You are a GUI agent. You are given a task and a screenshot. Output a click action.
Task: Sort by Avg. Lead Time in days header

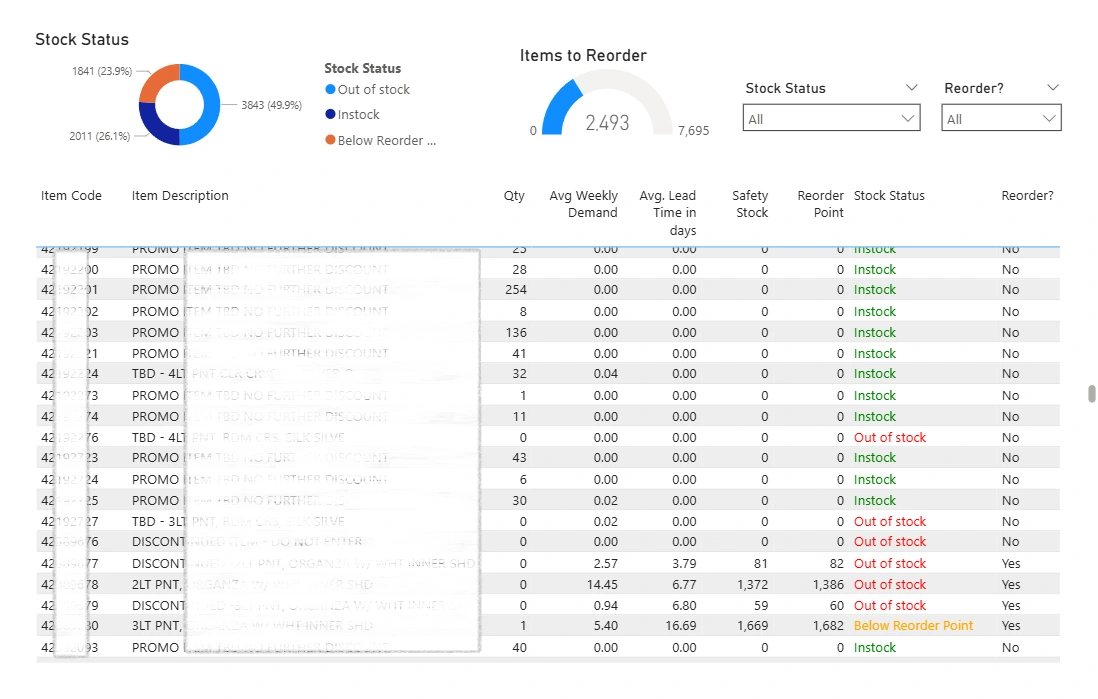667,213
